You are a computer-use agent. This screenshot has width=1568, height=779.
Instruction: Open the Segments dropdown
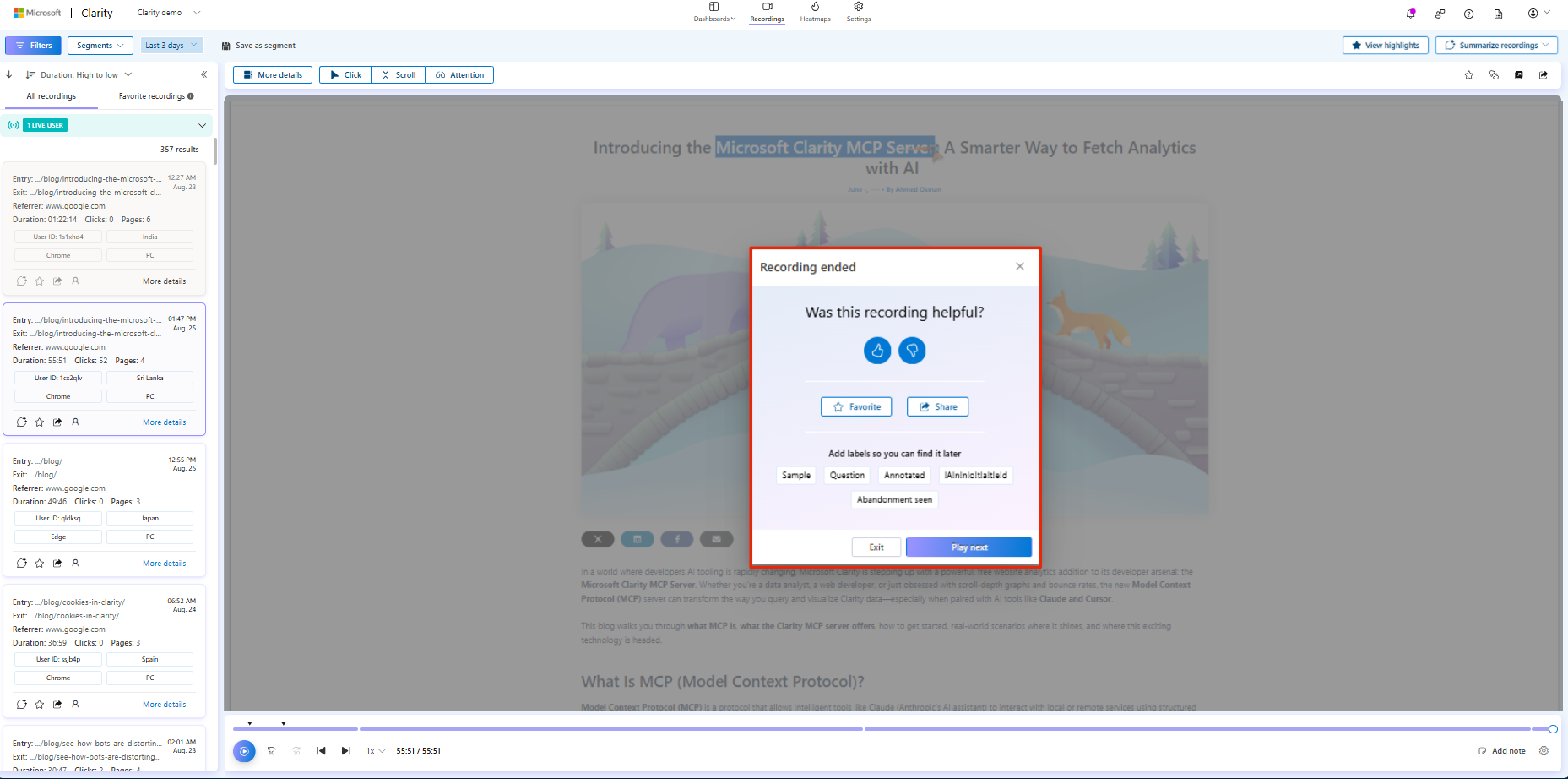tap(100, 45)
